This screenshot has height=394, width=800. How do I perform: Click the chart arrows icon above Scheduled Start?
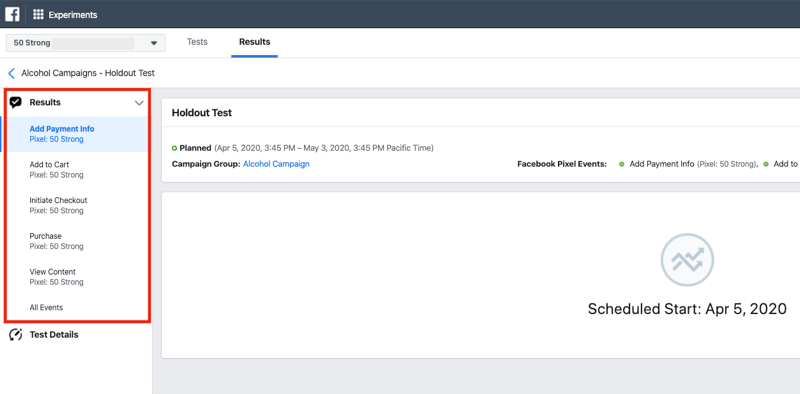pyautogui.click(x=687, y=260)
